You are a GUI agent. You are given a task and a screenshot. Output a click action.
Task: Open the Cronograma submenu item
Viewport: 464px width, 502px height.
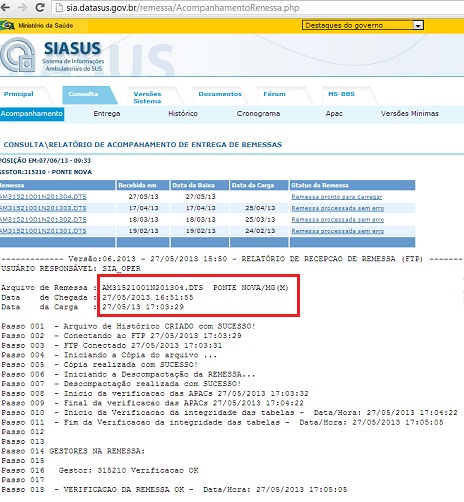click(x=258, y=114)
